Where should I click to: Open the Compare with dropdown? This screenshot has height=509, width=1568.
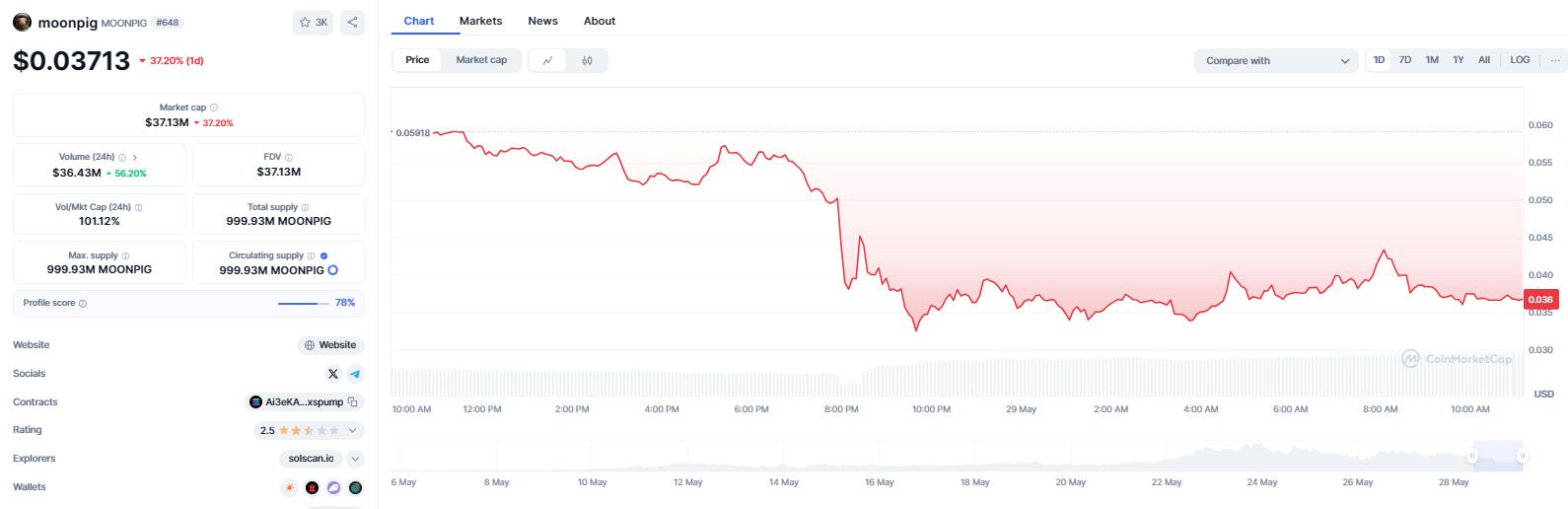1276,61
